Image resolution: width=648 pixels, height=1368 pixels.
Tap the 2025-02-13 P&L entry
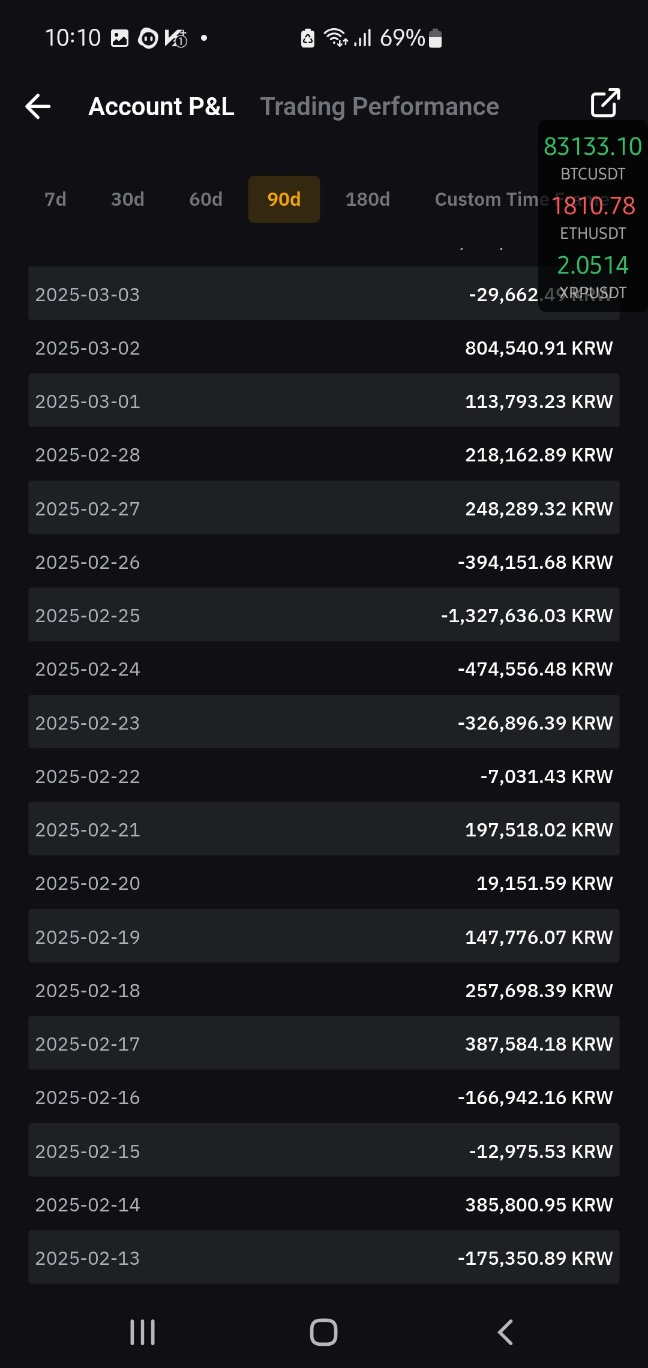[324, 1257]
